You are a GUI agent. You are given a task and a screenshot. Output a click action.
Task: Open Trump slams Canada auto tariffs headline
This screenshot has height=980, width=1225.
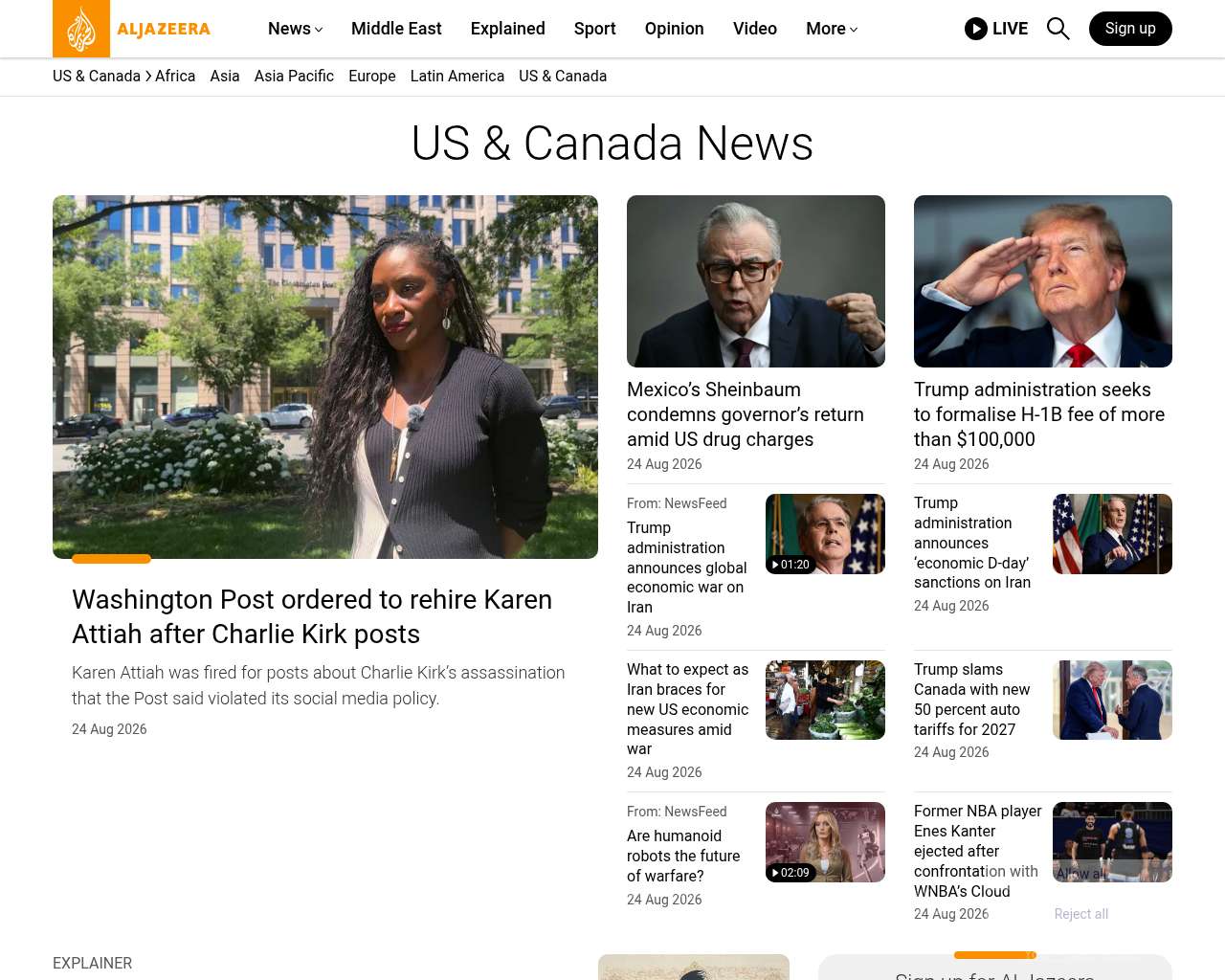(972, 700)
